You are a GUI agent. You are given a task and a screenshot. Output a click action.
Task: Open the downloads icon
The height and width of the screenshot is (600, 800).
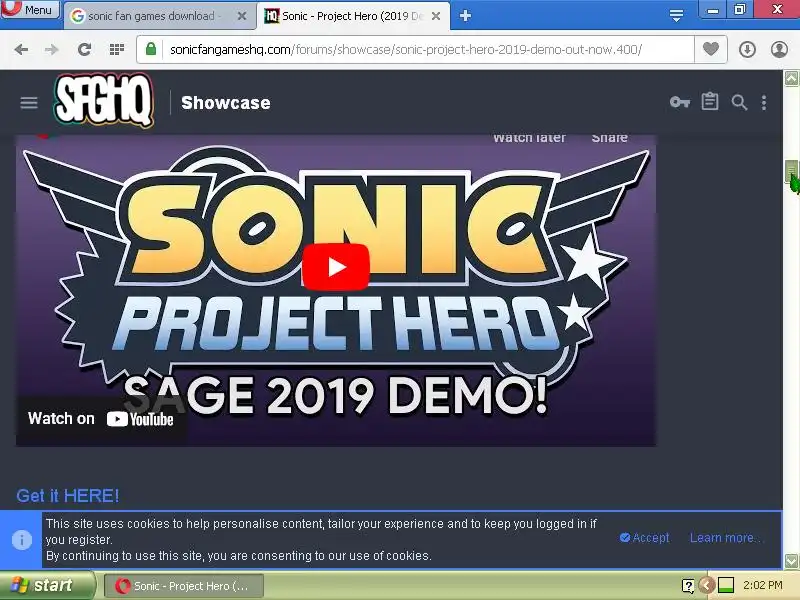pyautogui.click(x=747, y=49)
